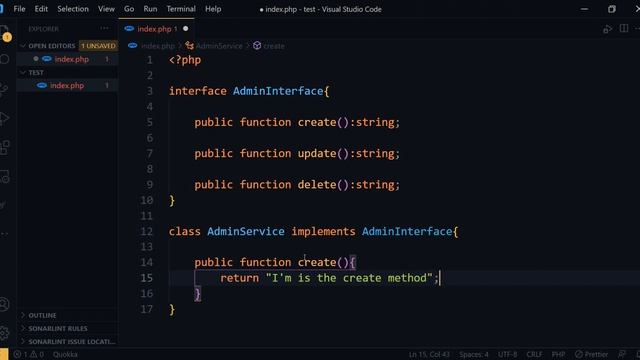Click line number 3 in the gutter

(x=150, y=91)
